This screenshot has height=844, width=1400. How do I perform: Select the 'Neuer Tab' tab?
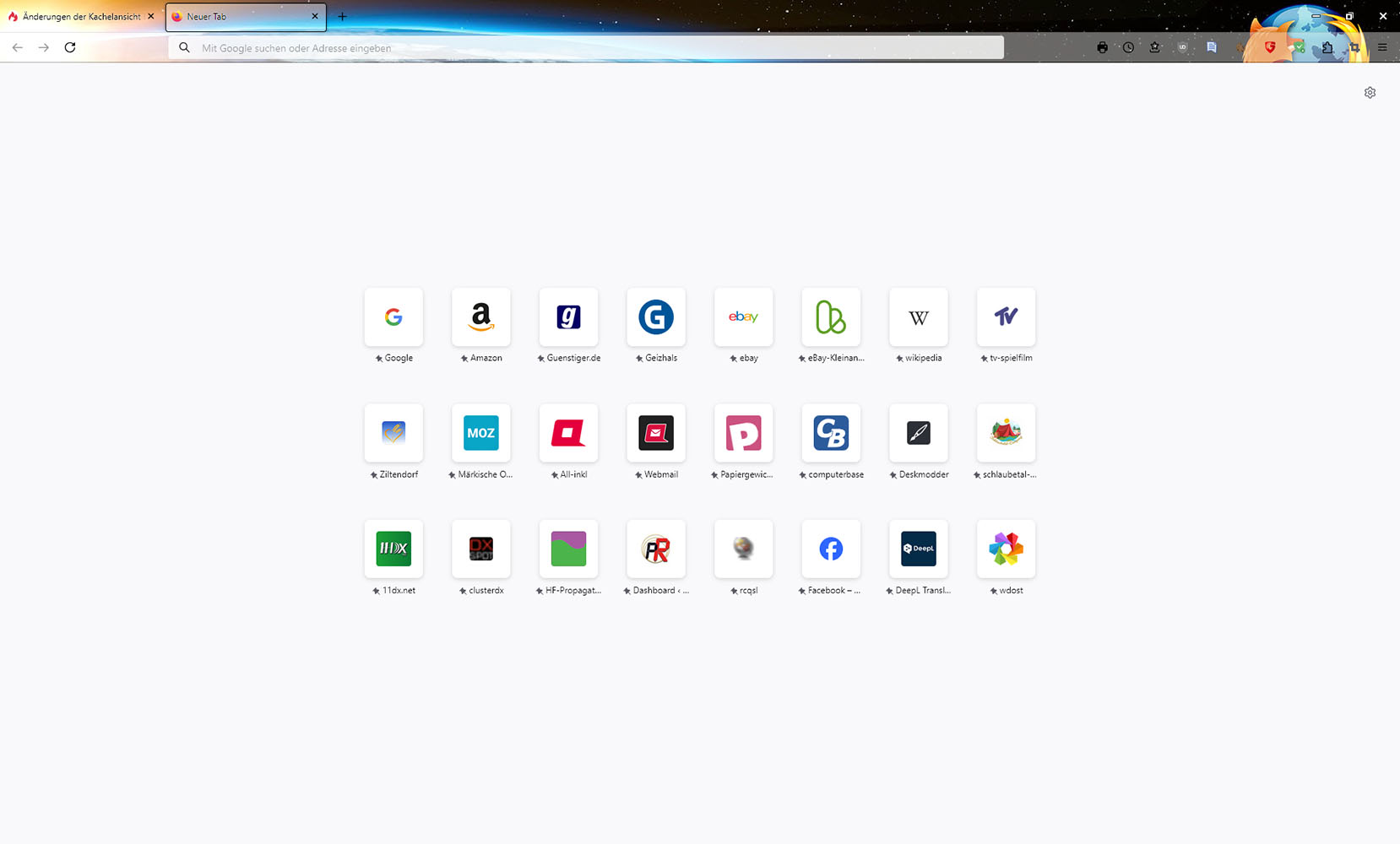coord(246,16)
